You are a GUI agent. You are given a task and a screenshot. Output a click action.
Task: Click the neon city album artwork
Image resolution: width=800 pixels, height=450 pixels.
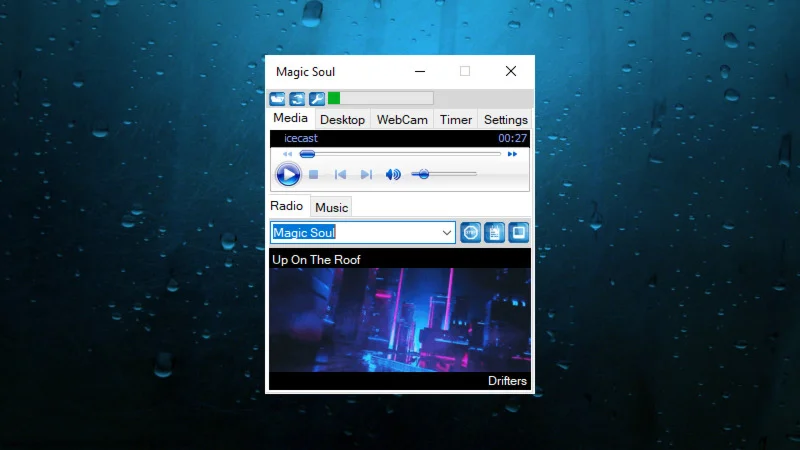(400, 320)
